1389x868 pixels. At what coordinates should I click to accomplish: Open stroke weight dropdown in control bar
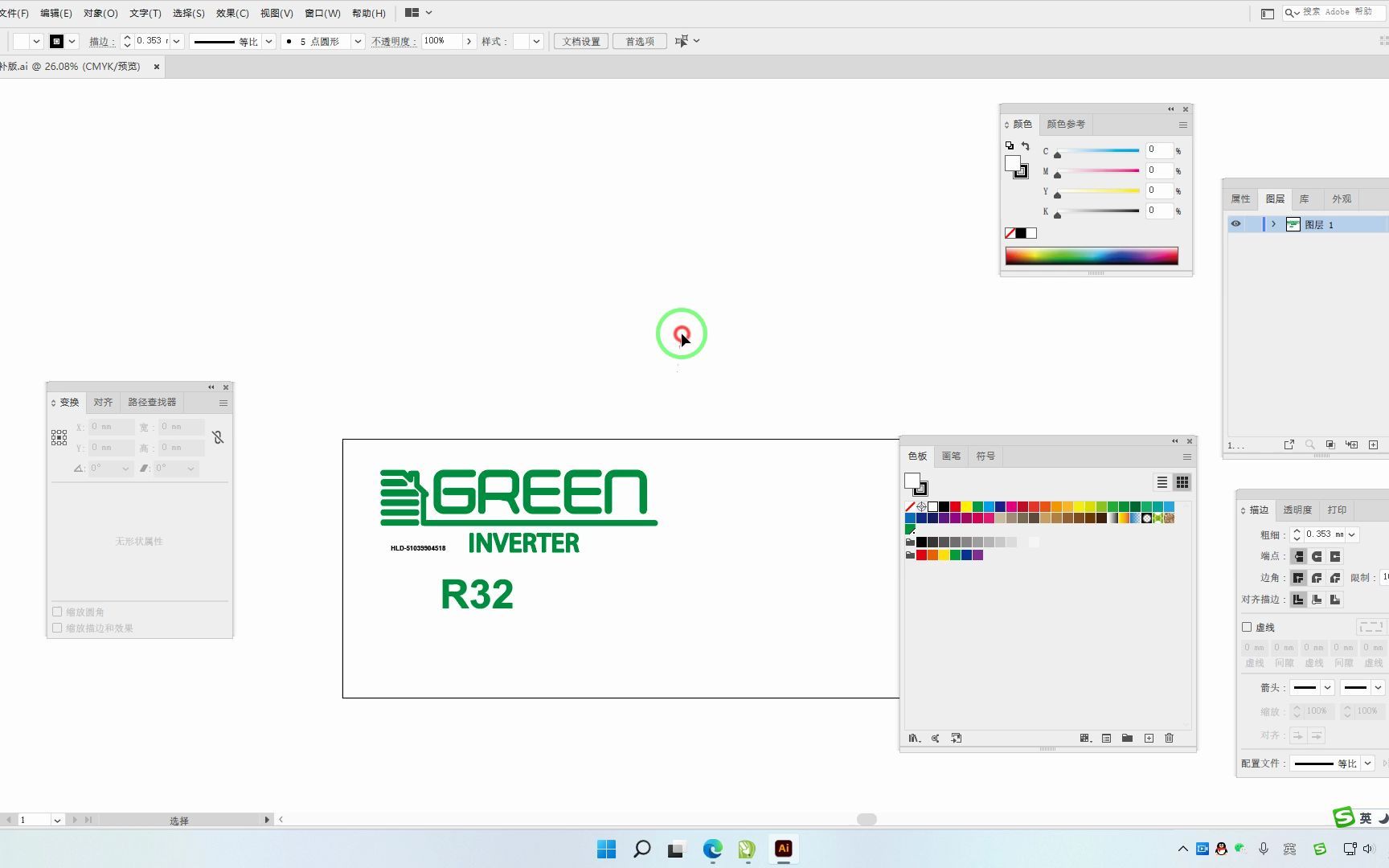click(x=177, y=41)
